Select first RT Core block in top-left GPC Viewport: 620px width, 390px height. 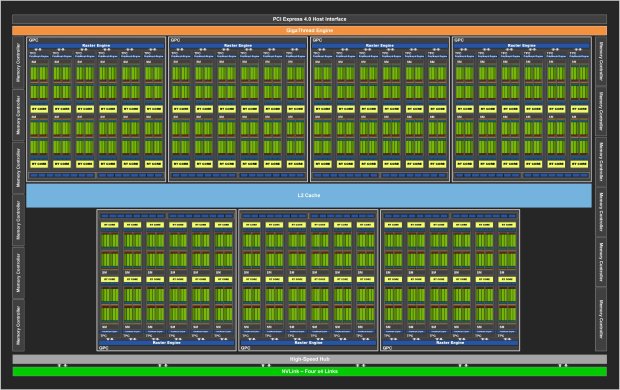(39, 109)
